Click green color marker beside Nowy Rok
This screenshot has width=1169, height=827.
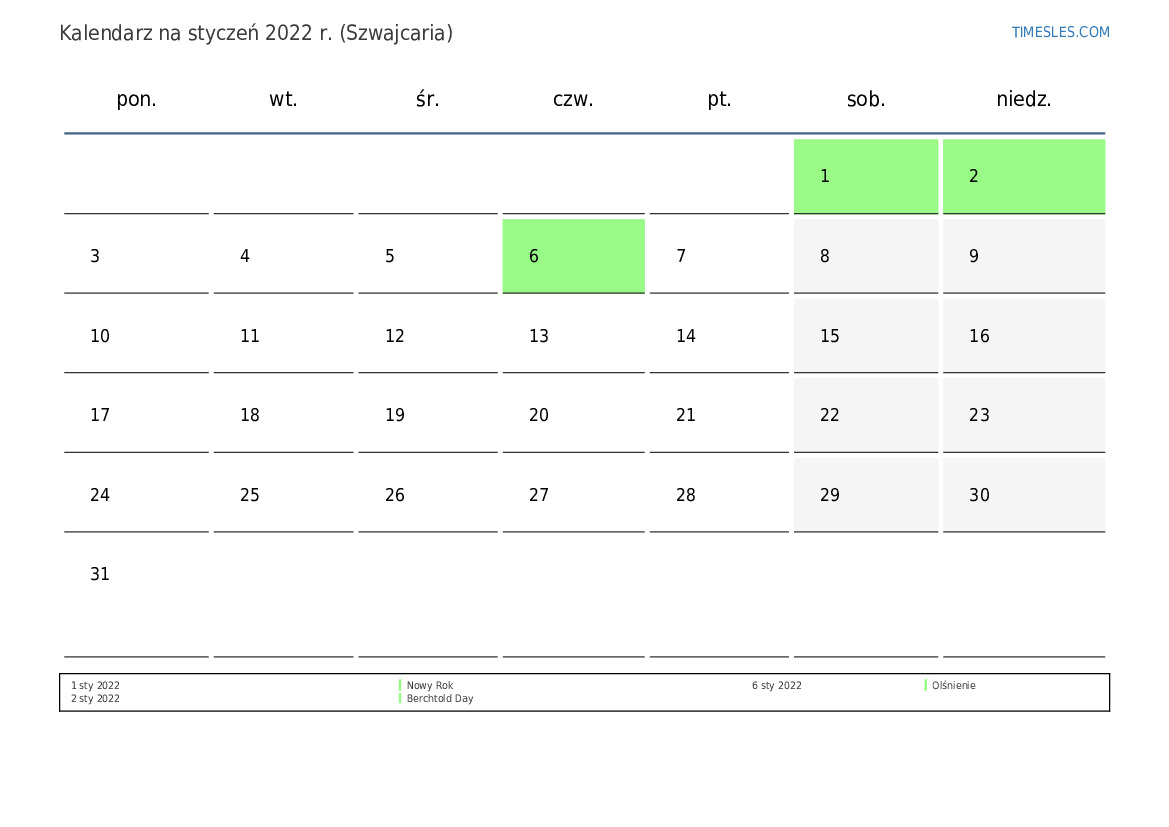coord(400,686)
